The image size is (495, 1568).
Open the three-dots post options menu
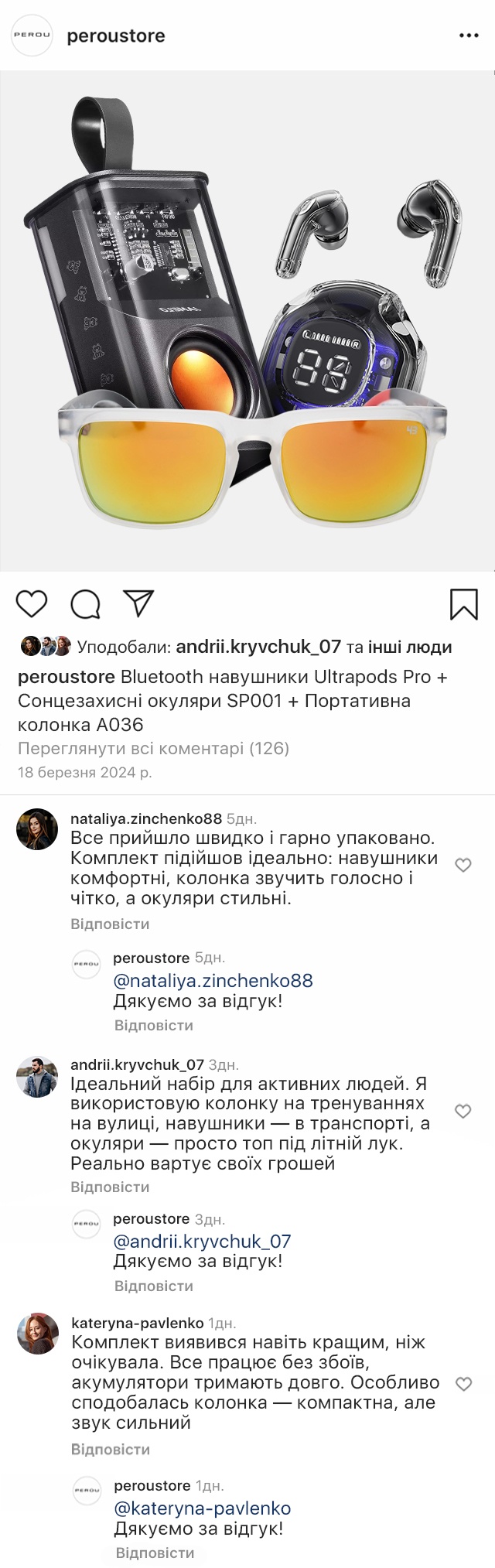point(469,36)
